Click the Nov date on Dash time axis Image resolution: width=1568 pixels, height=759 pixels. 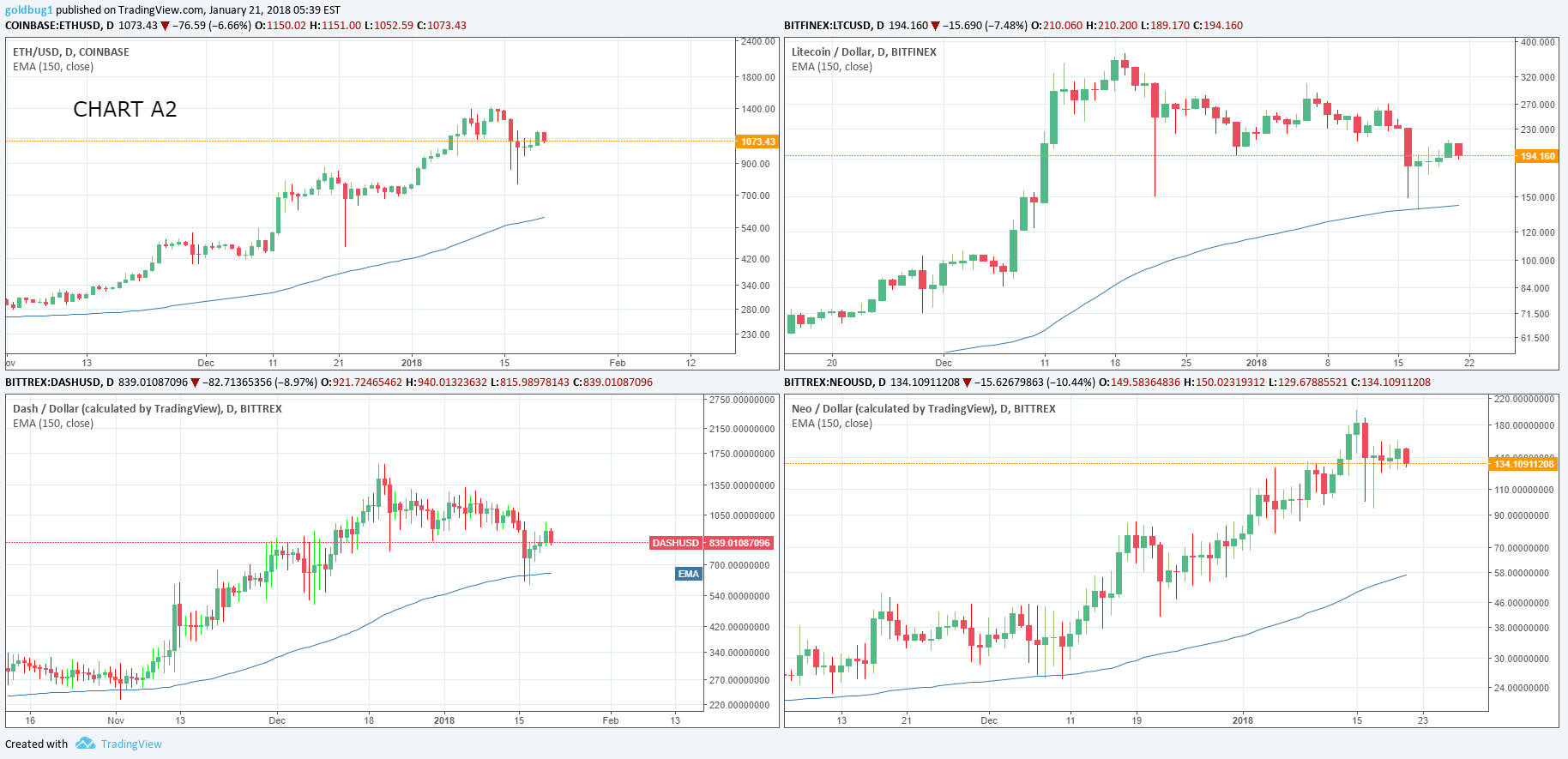[116, 720]
